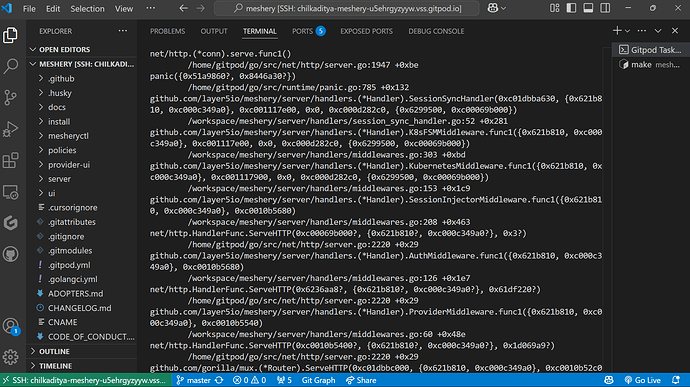Toggle the secondary side bar layout button
690x387 pixels.
[x=605, y=8]
